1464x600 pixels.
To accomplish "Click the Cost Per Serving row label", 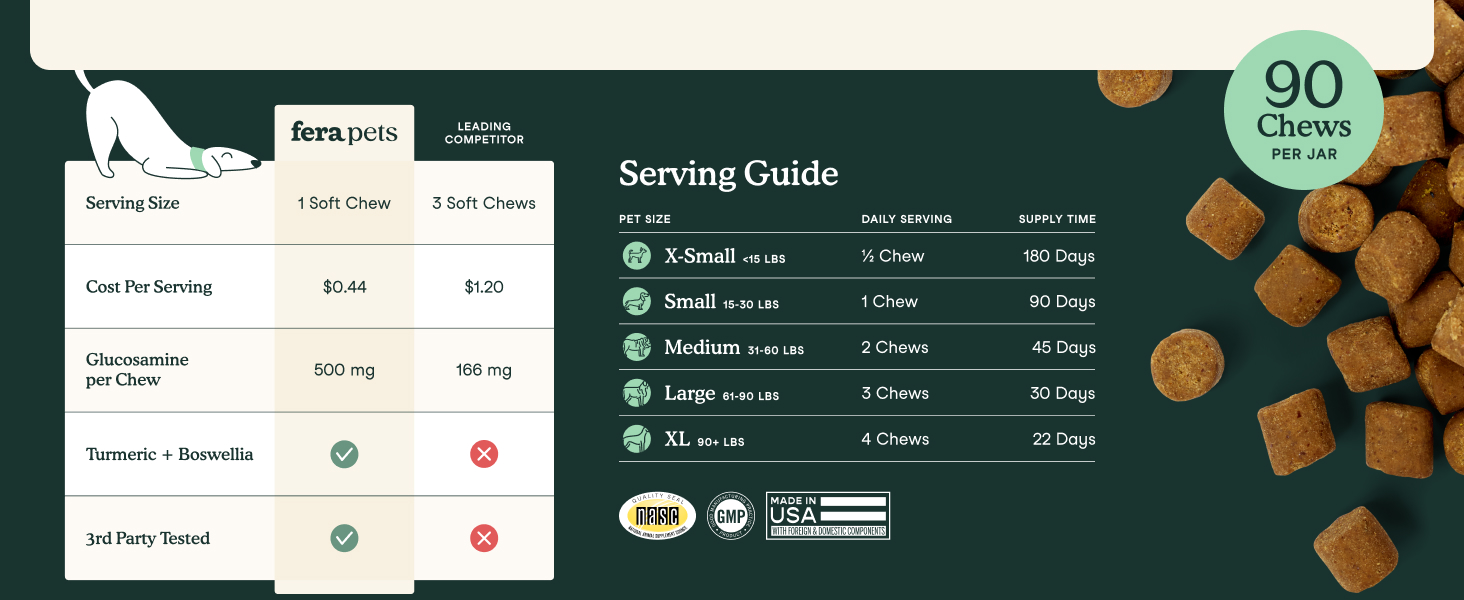I will [x=149, y=287].
